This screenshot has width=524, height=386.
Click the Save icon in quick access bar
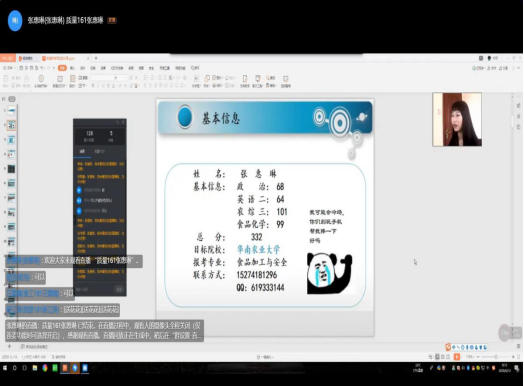(x=21, y=68)
